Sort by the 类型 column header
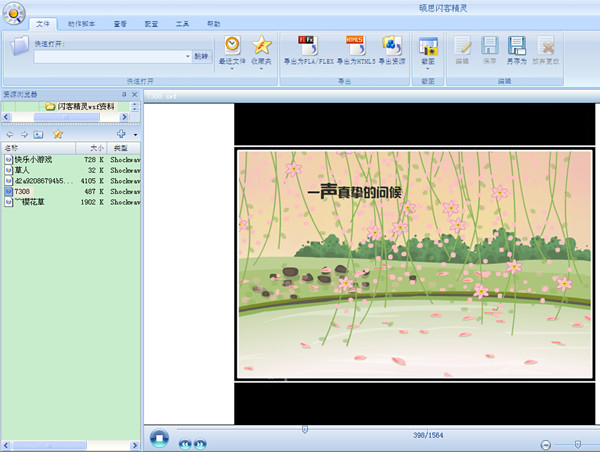The height and width of the screenshot is (452, 600). (124, 148)
